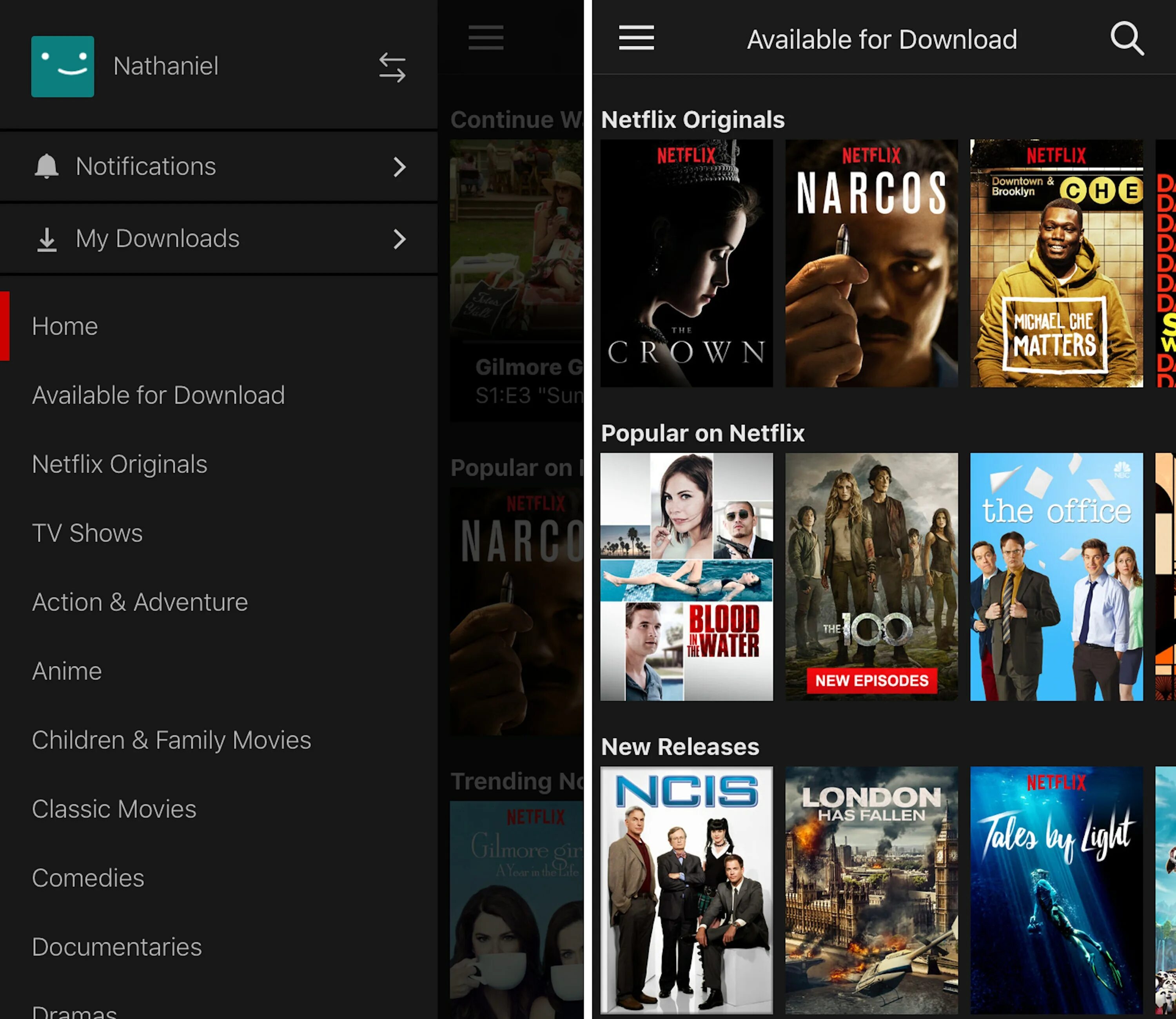The width and height of the screenshot is (1176, 1019).
Task: Open The Office poster
Action: coord(1056,577)
